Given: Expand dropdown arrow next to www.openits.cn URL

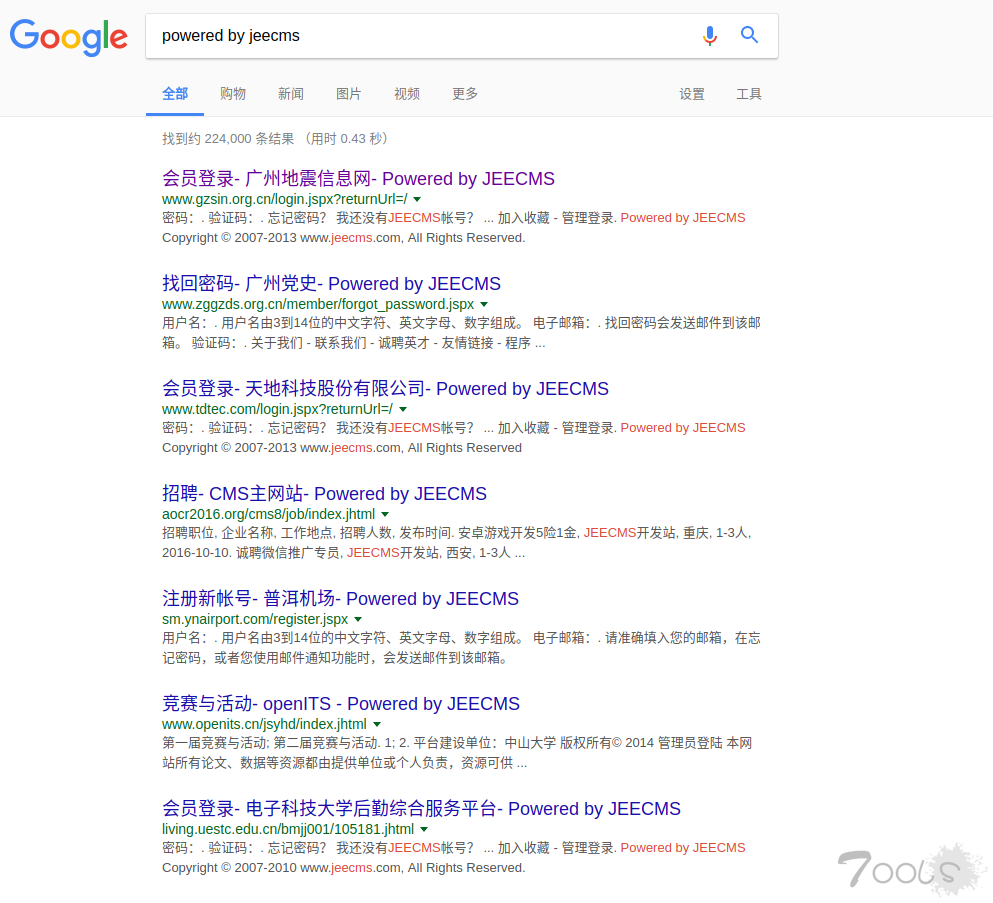Looking at the screenshot, I should pos(377,724).
